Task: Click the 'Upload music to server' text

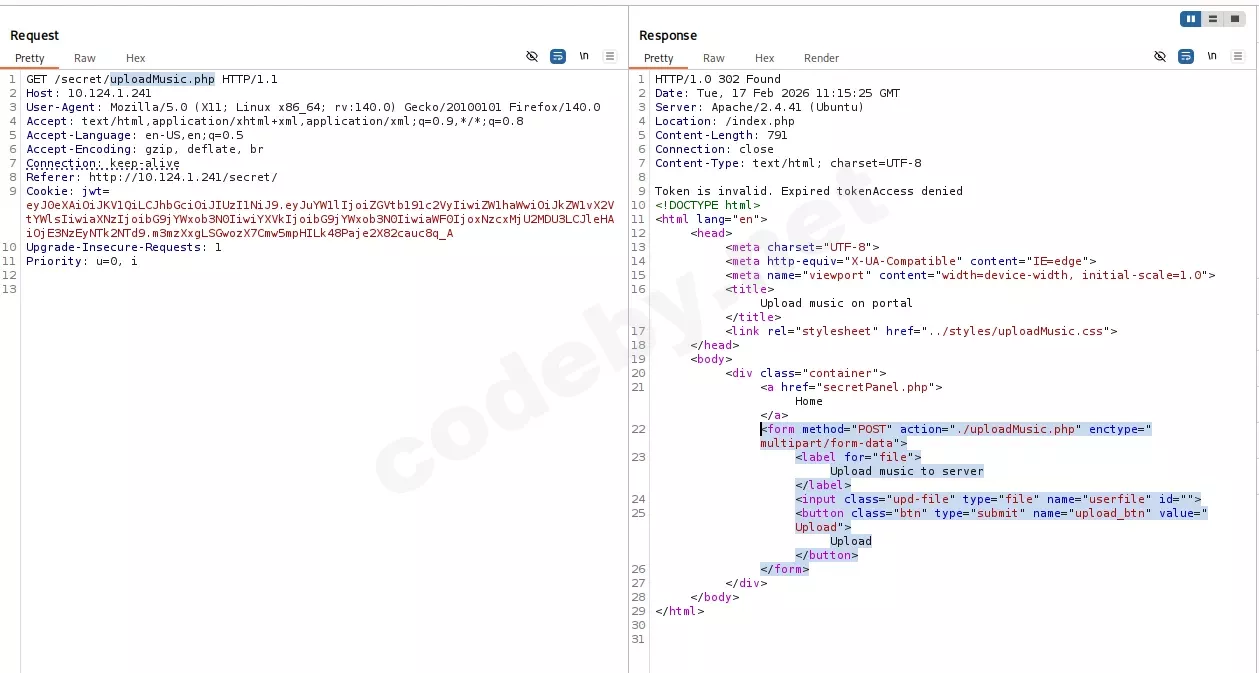Action: [x=907, y=471]
